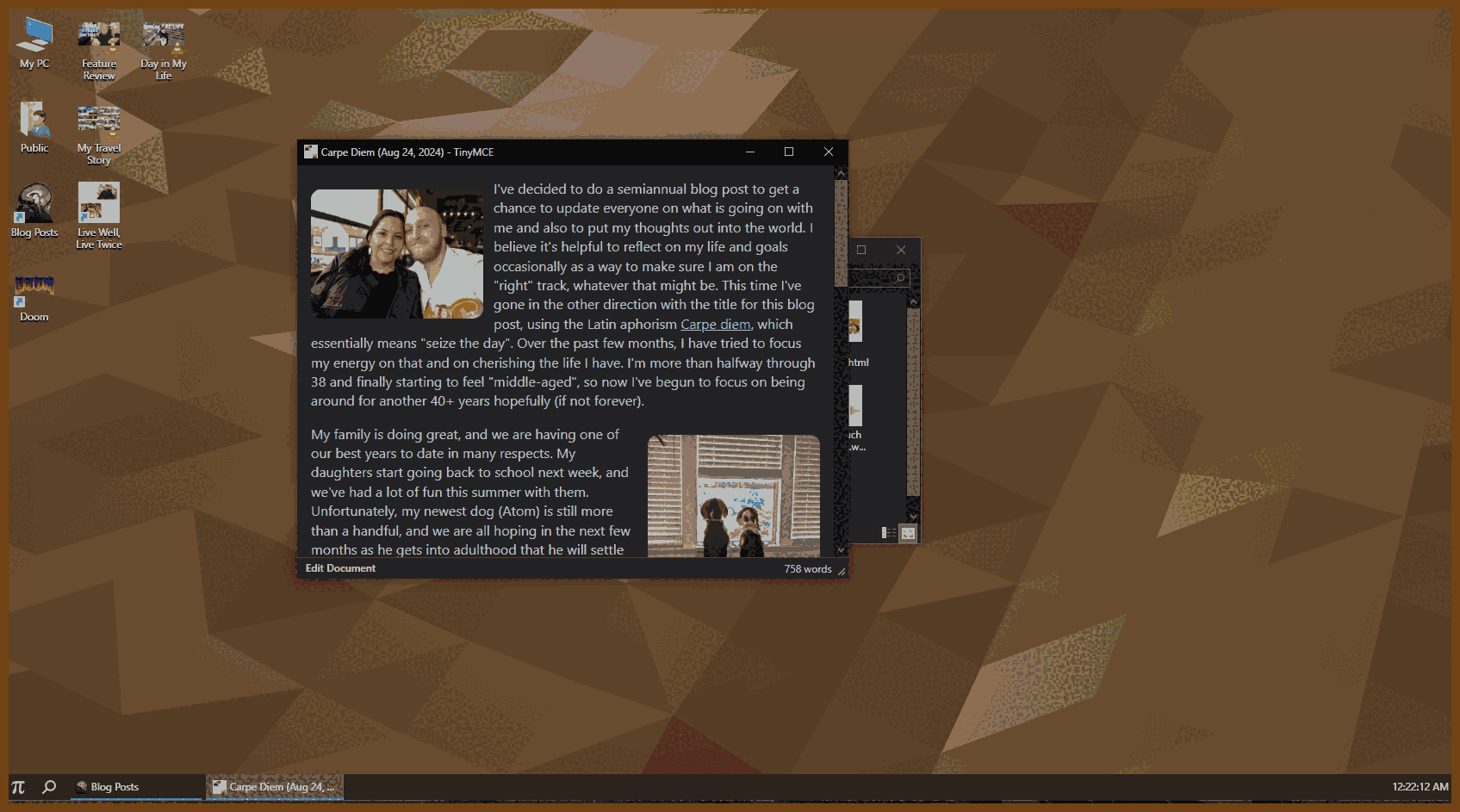This screenshot has width=1460, height=812.
Task: Click the editor's vertical scrollbar thumb
Action: pyautogui.click(x=841, y=232)
